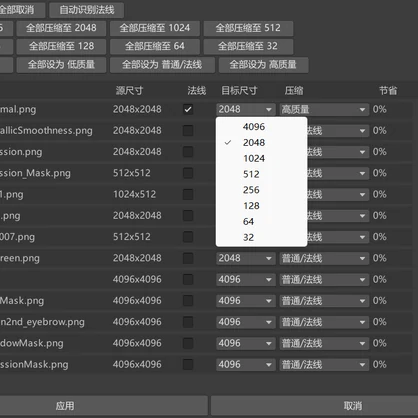Select the reen.png file name

coord(20,258)
